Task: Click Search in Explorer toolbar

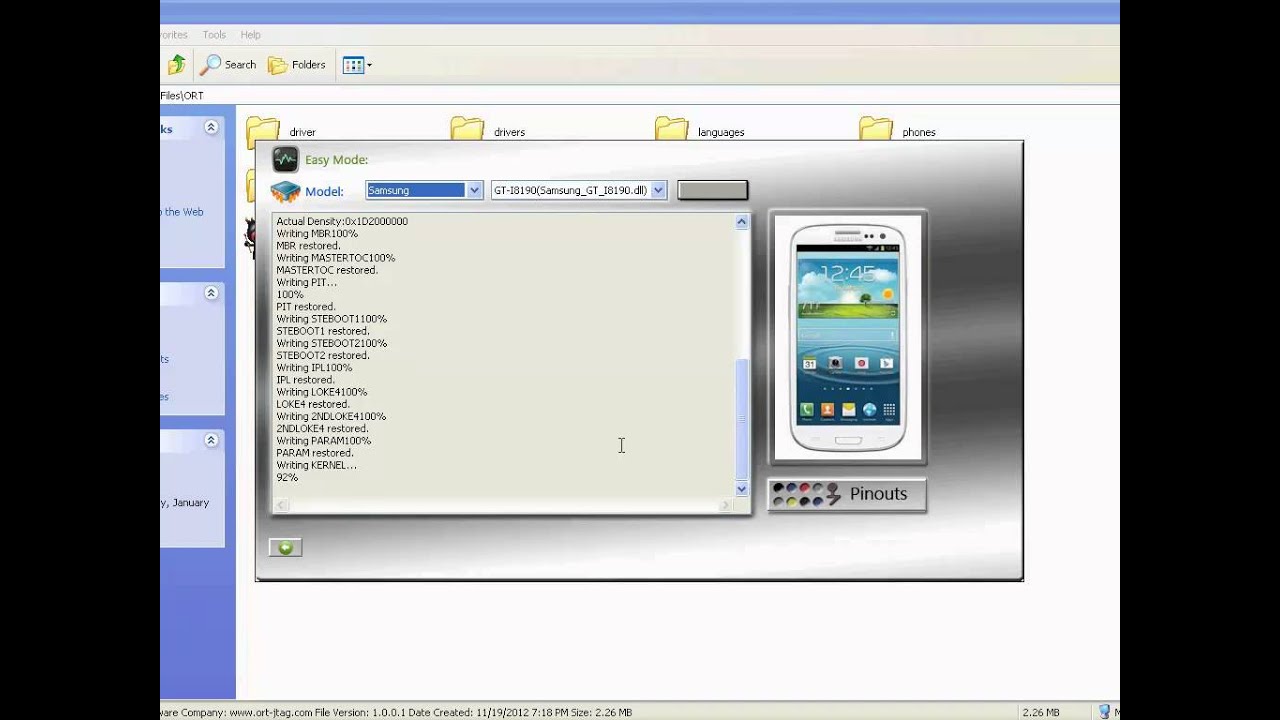Action: click(229, 65)
